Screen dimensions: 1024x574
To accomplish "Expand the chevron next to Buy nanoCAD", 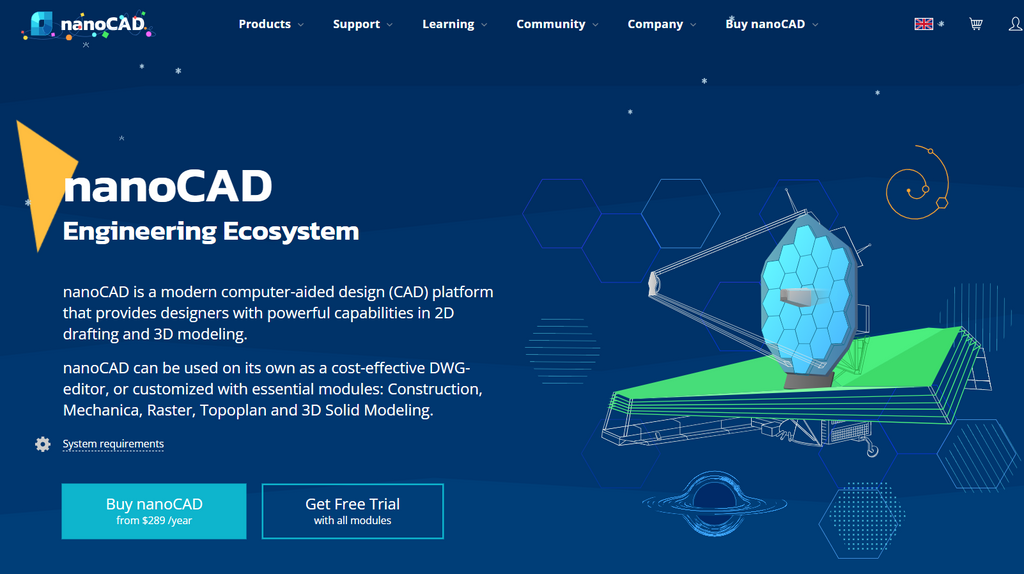I will pos(815,25).
